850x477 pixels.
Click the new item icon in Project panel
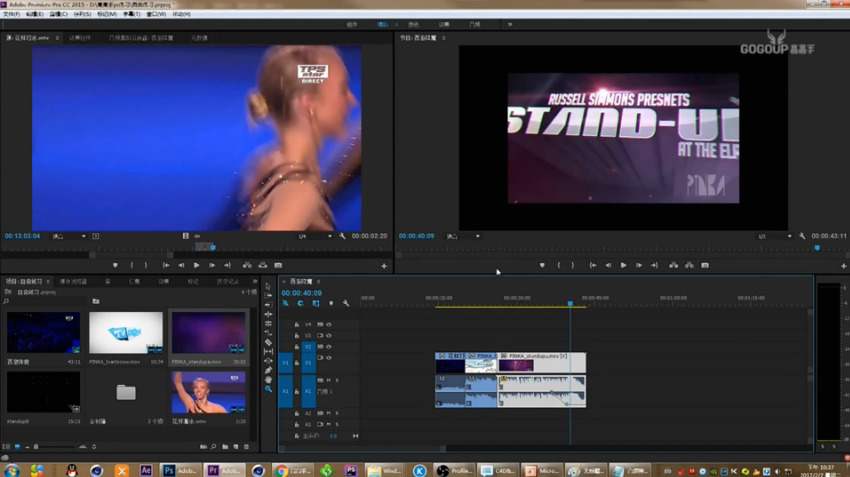point(236,447)
